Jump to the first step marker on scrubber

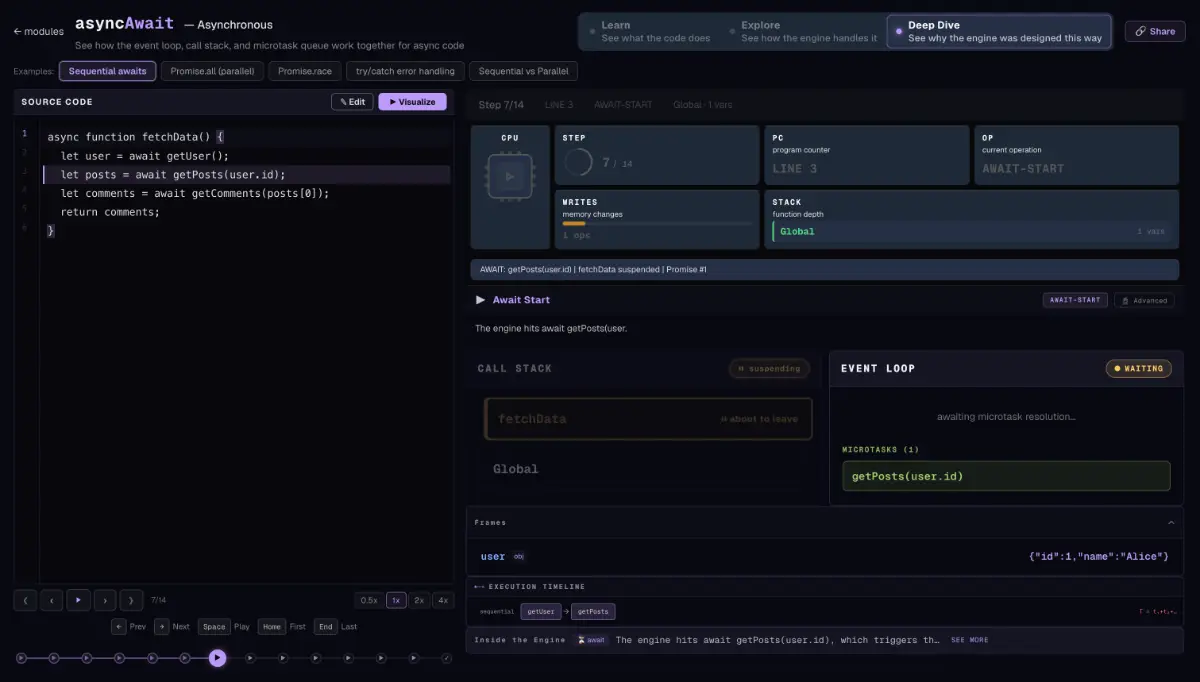click(x=21, y=658)
